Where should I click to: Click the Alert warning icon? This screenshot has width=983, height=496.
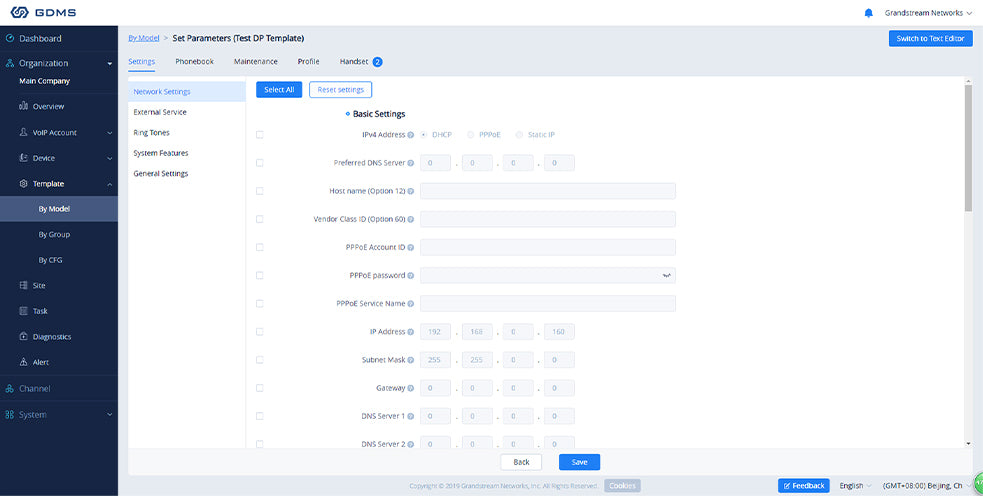pos(24,362)
